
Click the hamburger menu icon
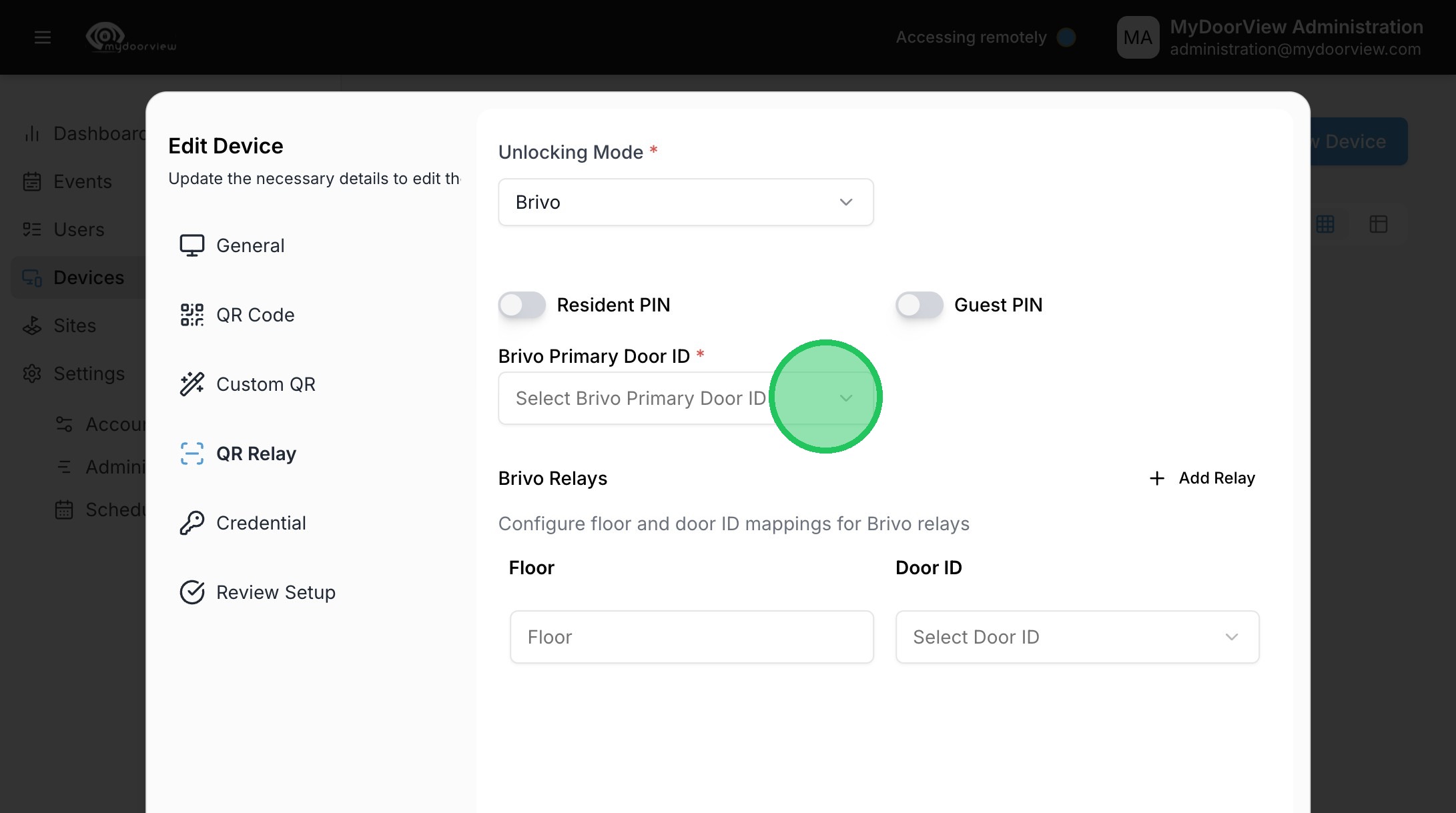pyautogui.click(x=42, y=37)
